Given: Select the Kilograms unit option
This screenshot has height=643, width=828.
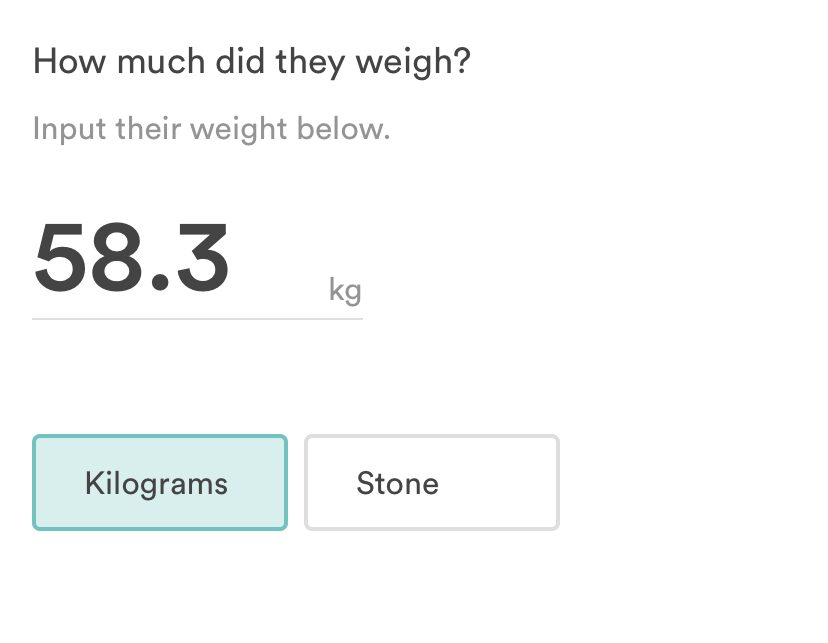Looking at the screenshot, I should [160, 483].
